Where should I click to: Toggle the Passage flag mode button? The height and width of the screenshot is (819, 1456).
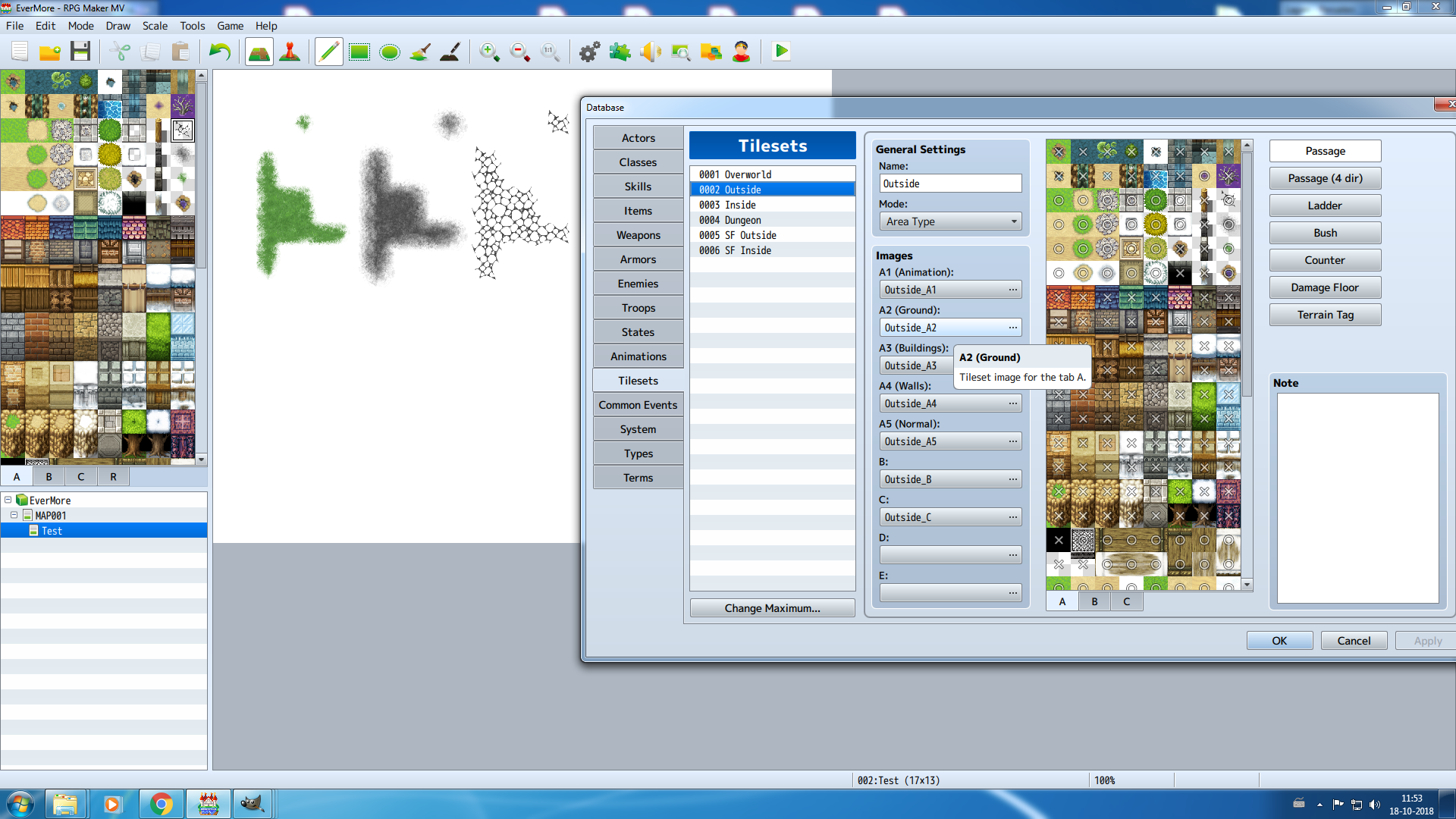[x=1325, y=151]
